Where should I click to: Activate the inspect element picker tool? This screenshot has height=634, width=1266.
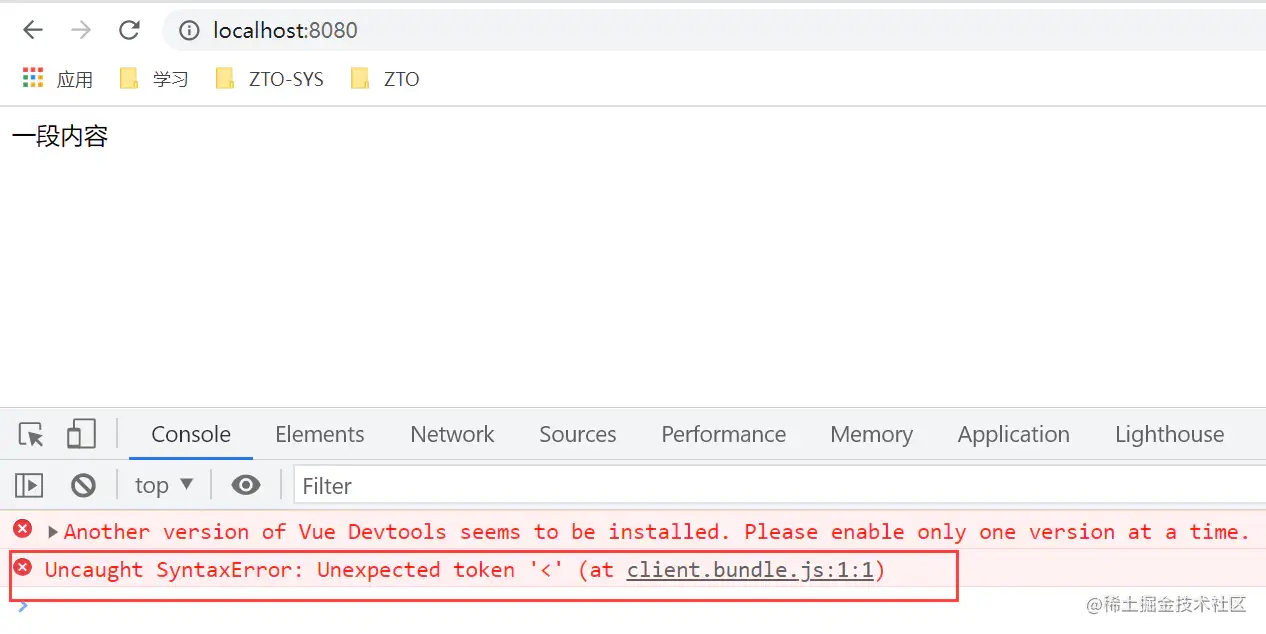(x=31, y=434)
